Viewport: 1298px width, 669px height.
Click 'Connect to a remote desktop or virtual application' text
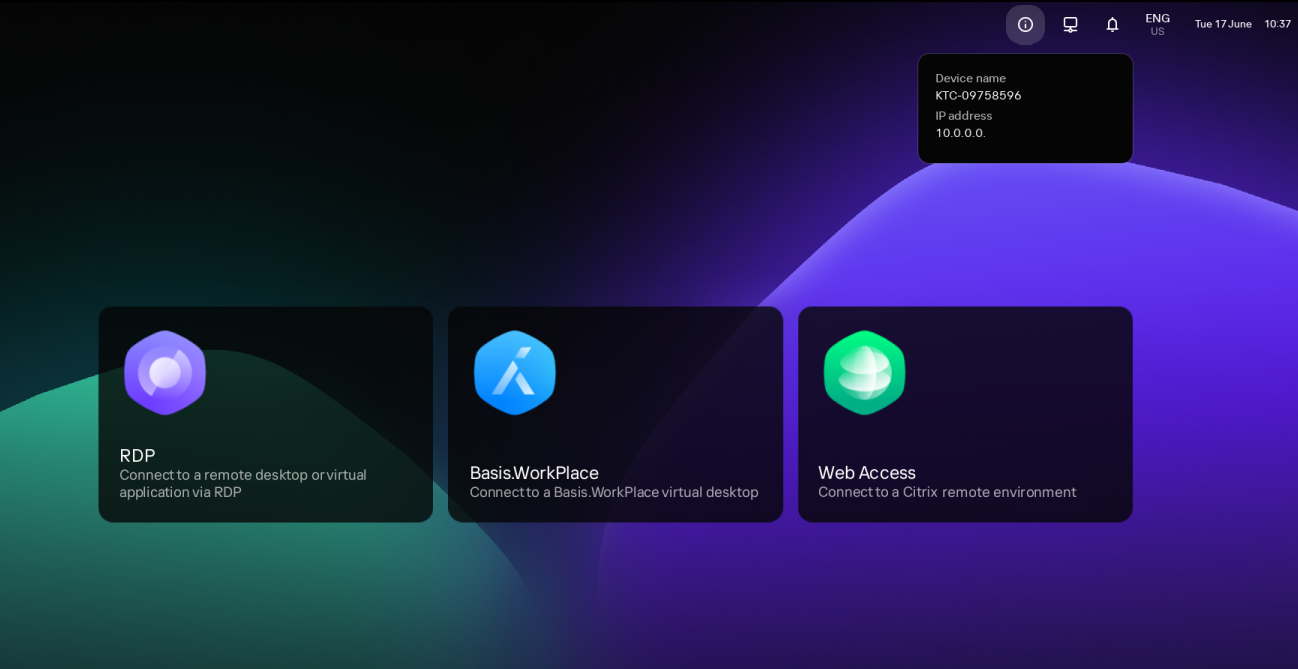[x=243, y=483]
